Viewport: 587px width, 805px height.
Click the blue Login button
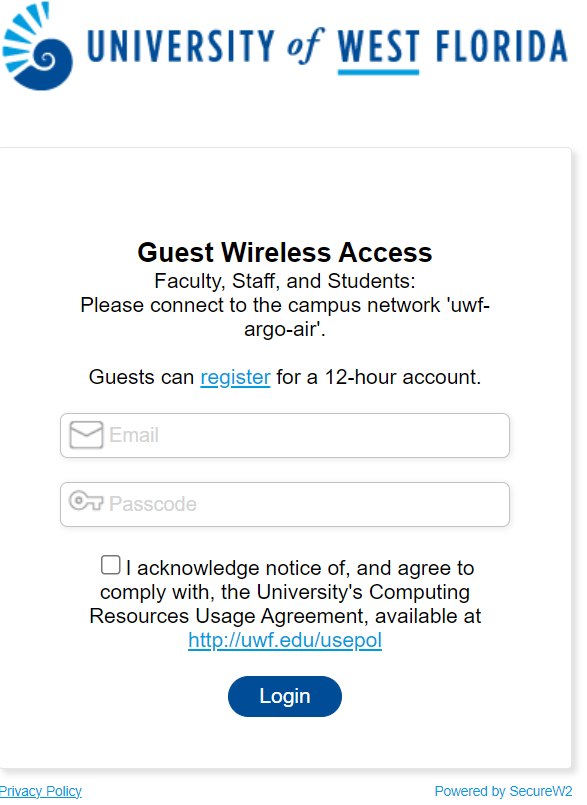[x=285, y=696]
